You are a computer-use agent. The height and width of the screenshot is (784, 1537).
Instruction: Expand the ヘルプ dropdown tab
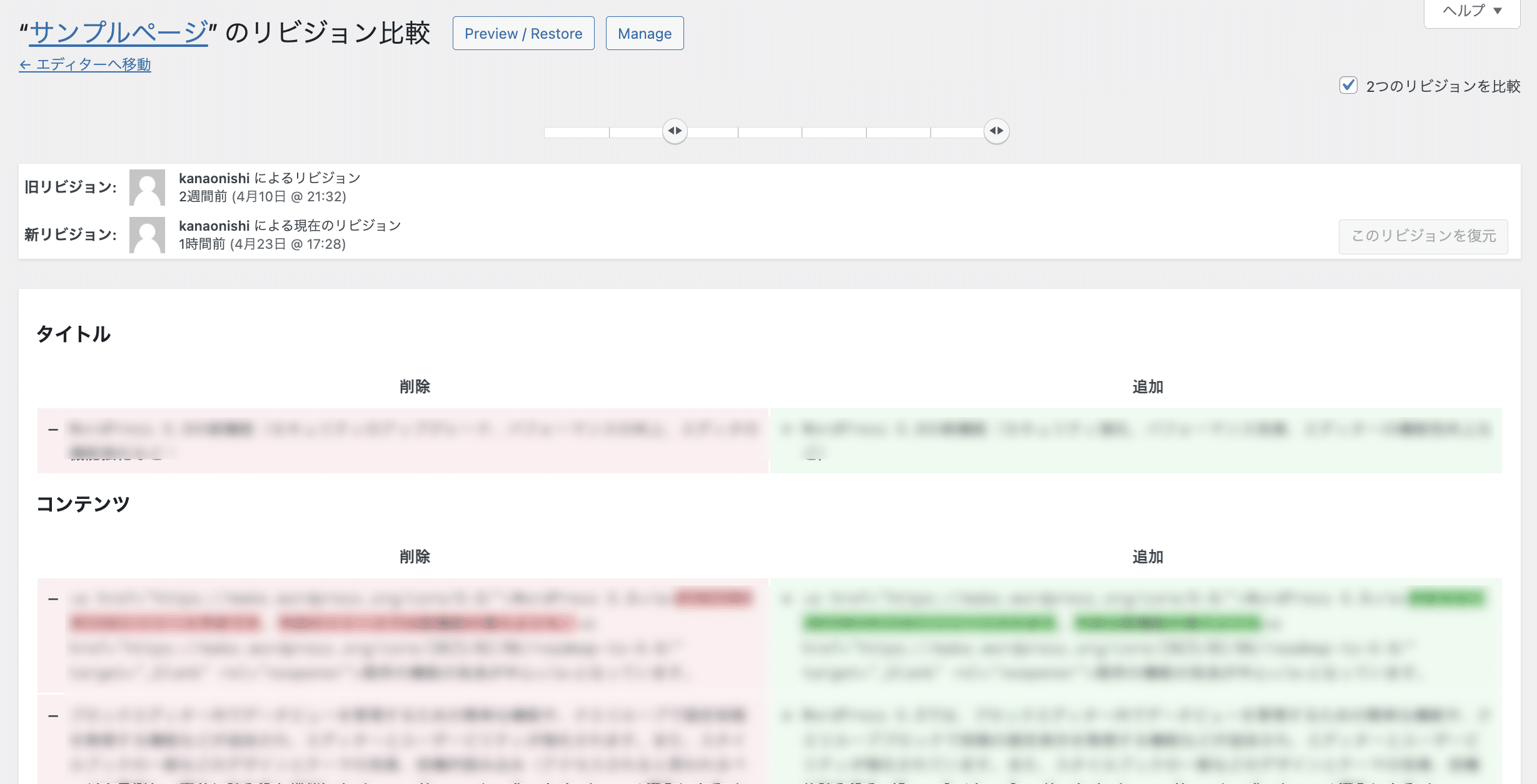1471,11
